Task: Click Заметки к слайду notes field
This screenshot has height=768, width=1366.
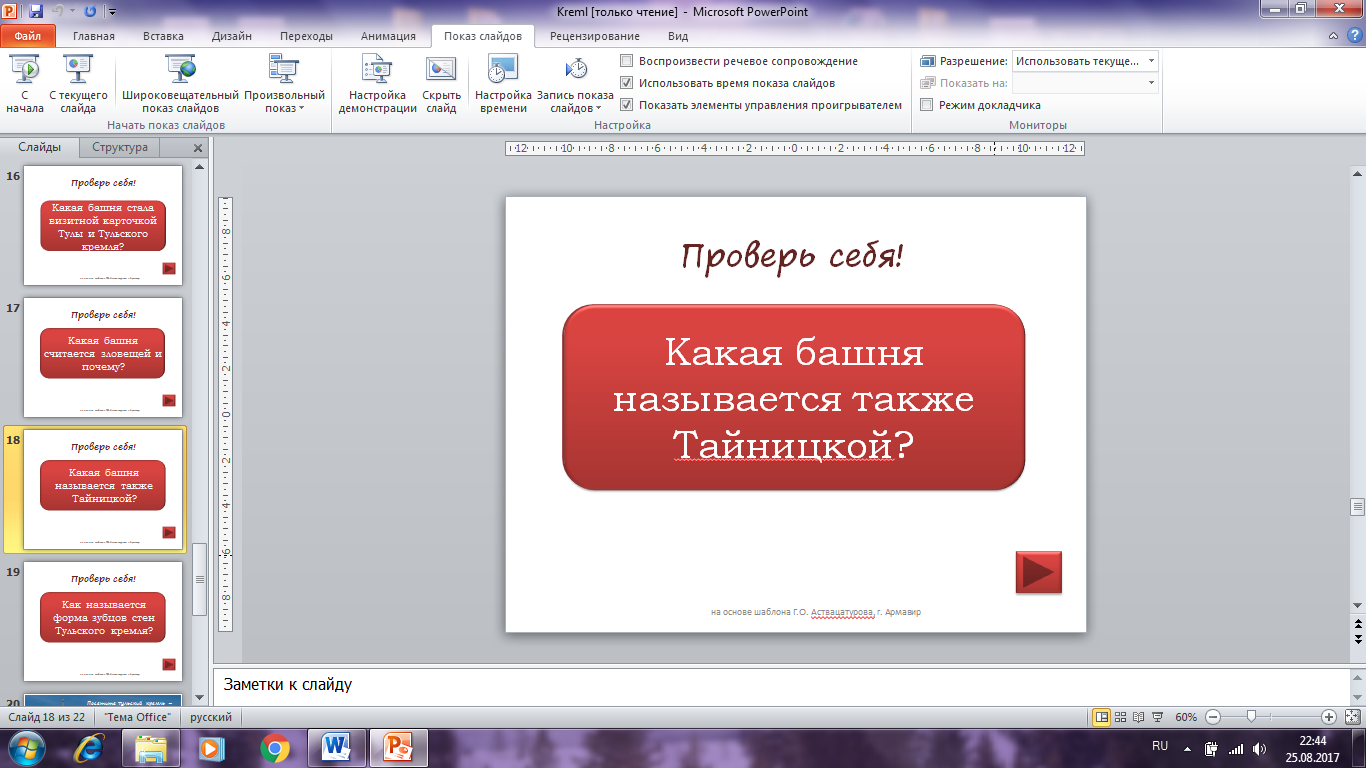Action: 780,685
